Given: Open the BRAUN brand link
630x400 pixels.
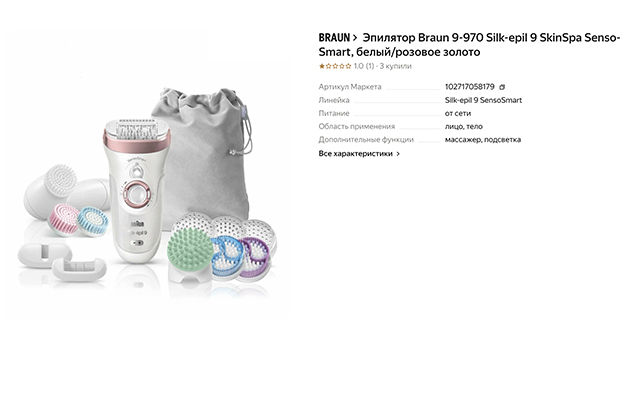Looking at the screenshot, I should point(334,38).
